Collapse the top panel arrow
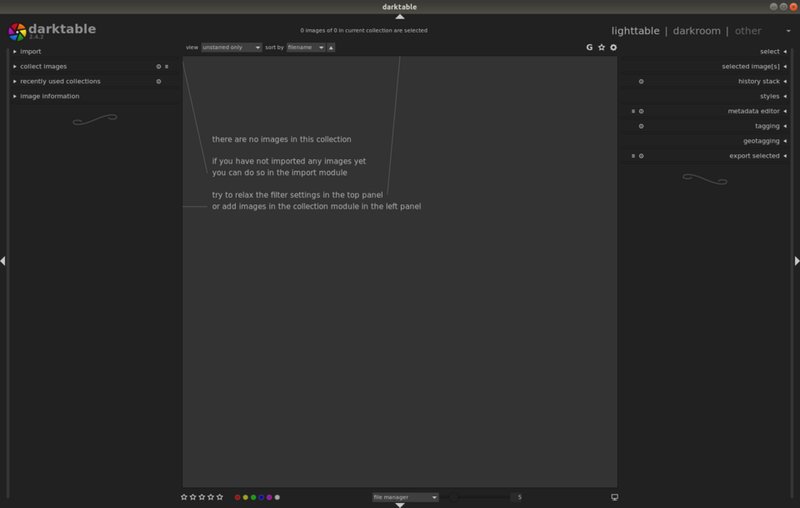The width and height of the screenshot is (800, 508). tap(400, 17)
